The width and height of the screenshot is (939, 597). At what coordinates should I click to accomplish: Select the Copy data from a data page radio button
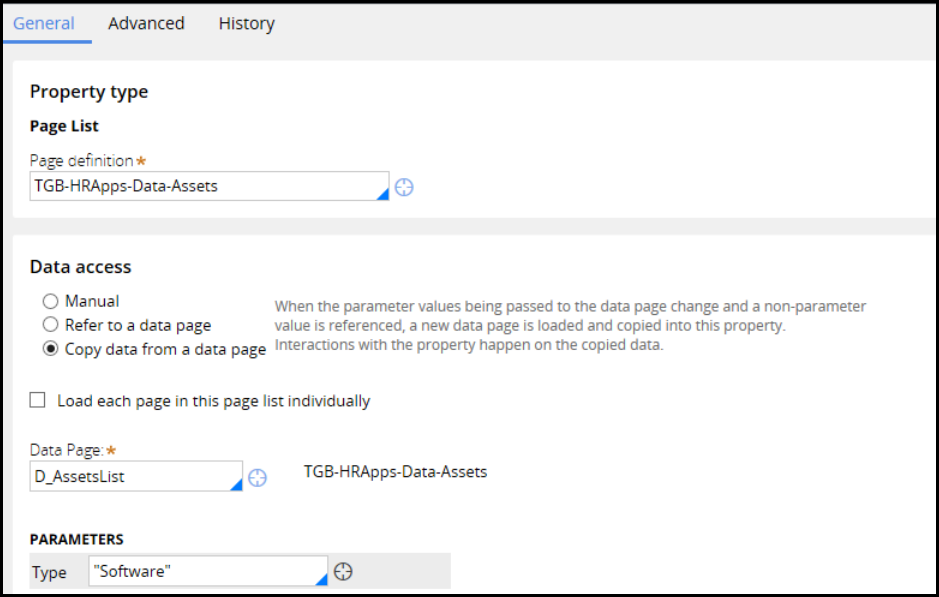click(x=51, y=349)
